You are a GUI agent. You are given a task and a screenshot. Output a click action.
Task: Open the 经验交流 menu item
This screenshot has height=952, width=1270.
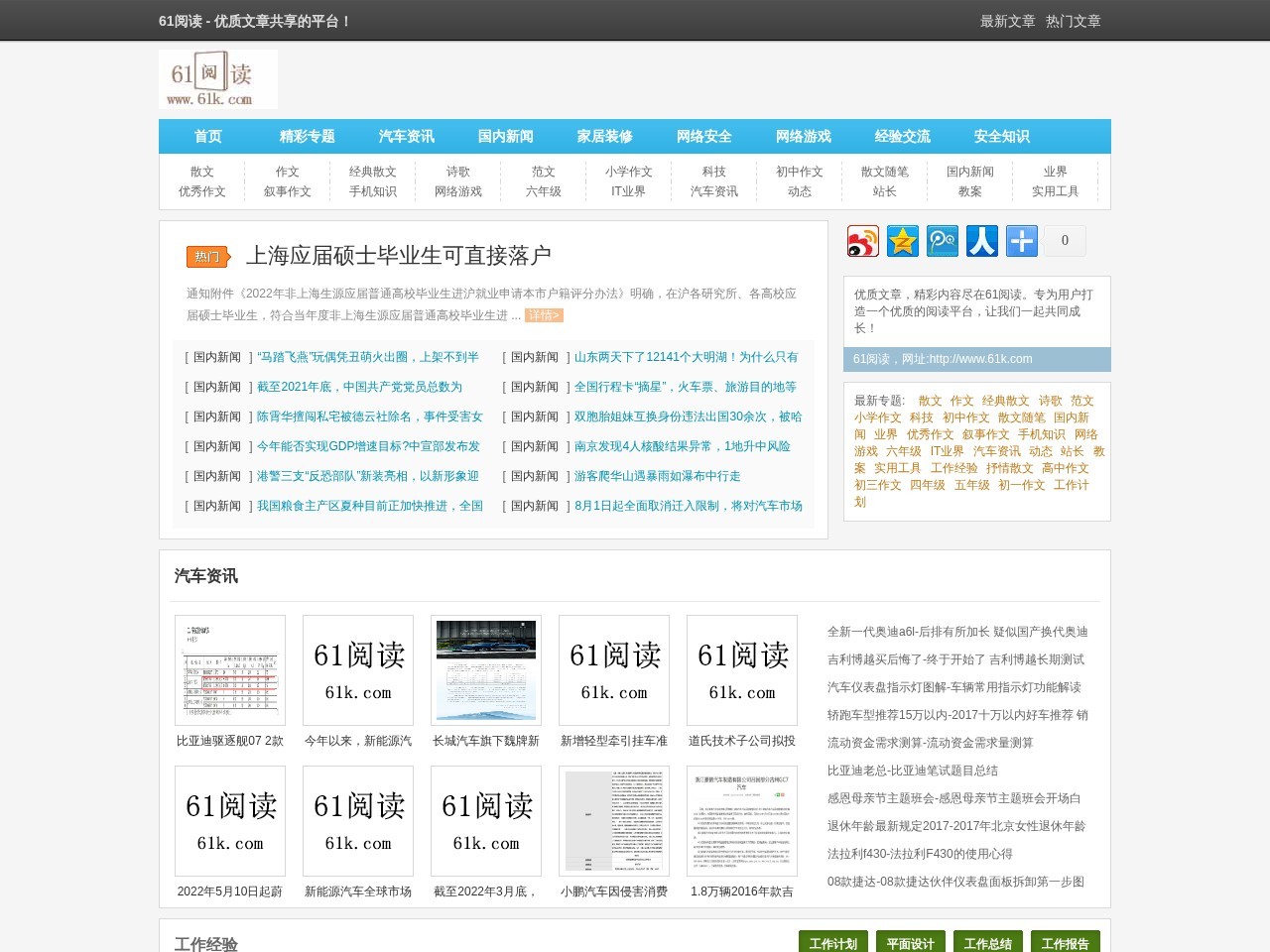pos(902,136)
